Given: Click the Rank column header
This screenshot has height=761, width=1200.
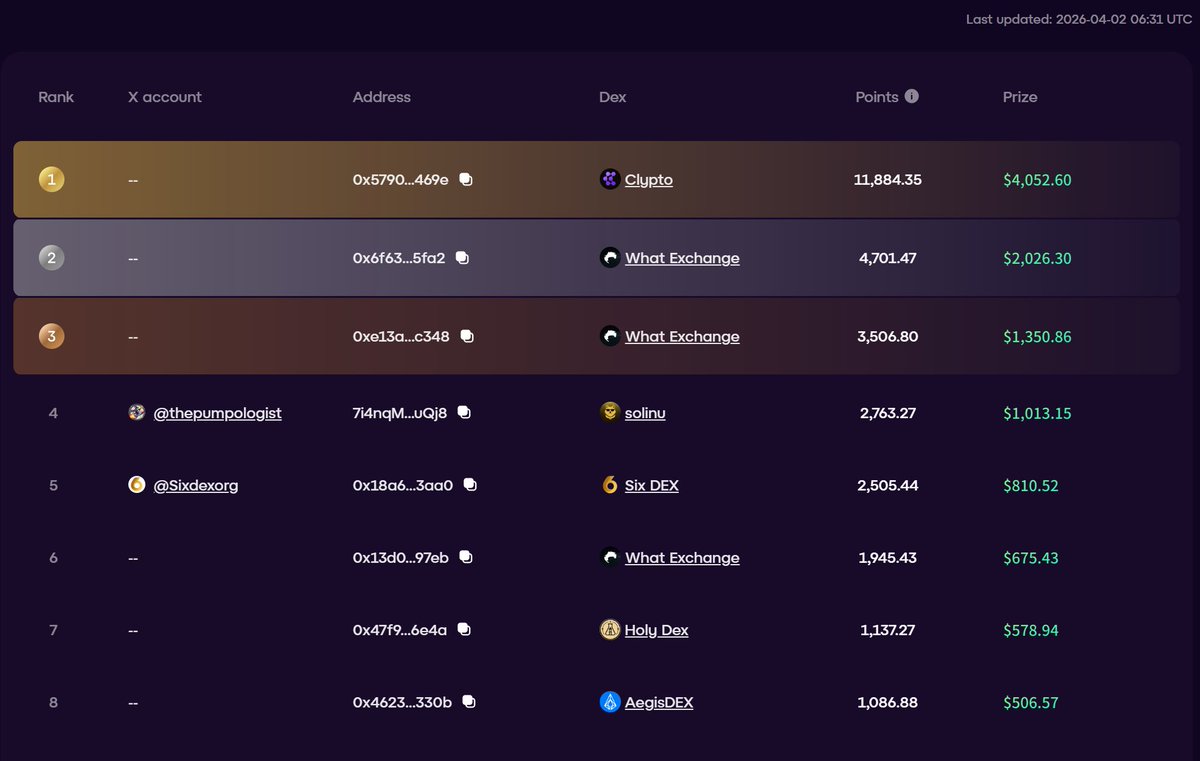Looking at the screenshot, I should click(56, 97).
